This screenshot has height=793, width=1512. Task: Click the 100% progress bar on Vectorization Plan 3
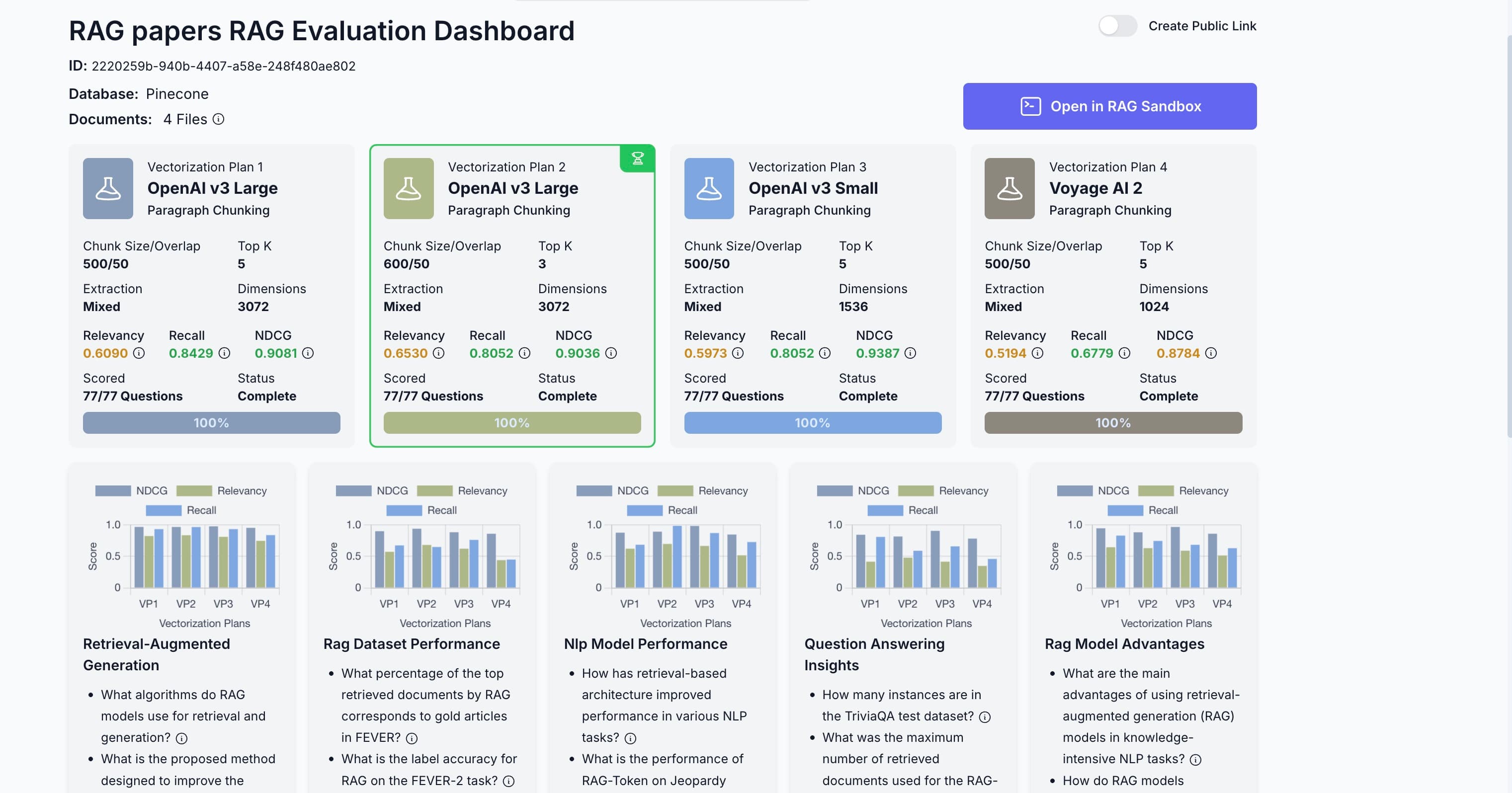(x=812, y=422)
